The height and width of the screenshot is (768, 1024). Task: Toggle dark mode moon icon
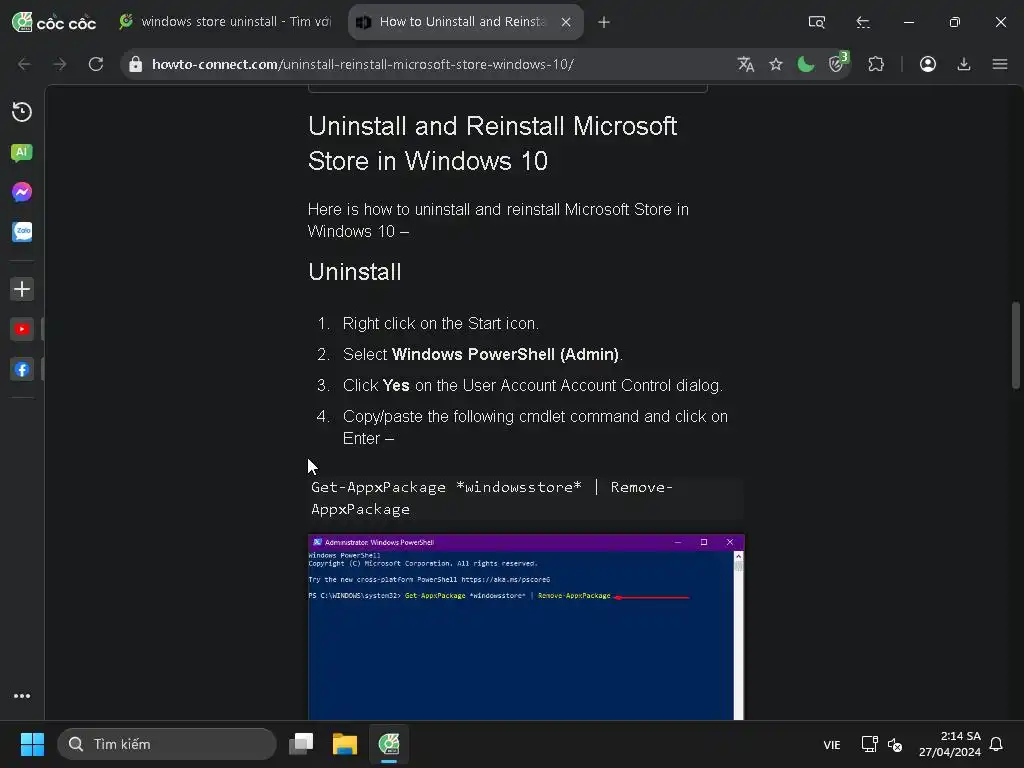coord(806,64)
